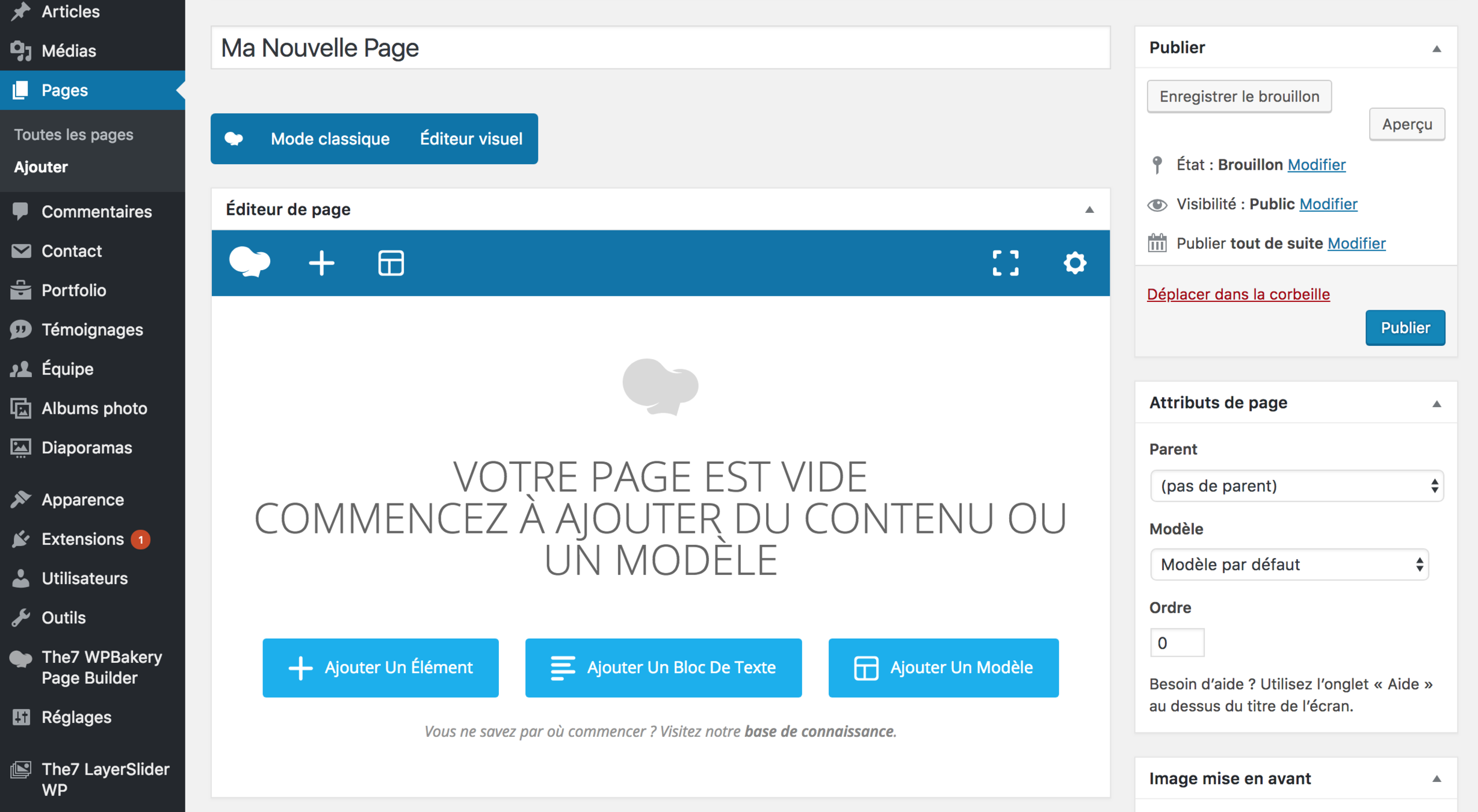Click Ajouter Un Bloc De Texte
Screen dimensions: 1478x812
coord(663,668)
